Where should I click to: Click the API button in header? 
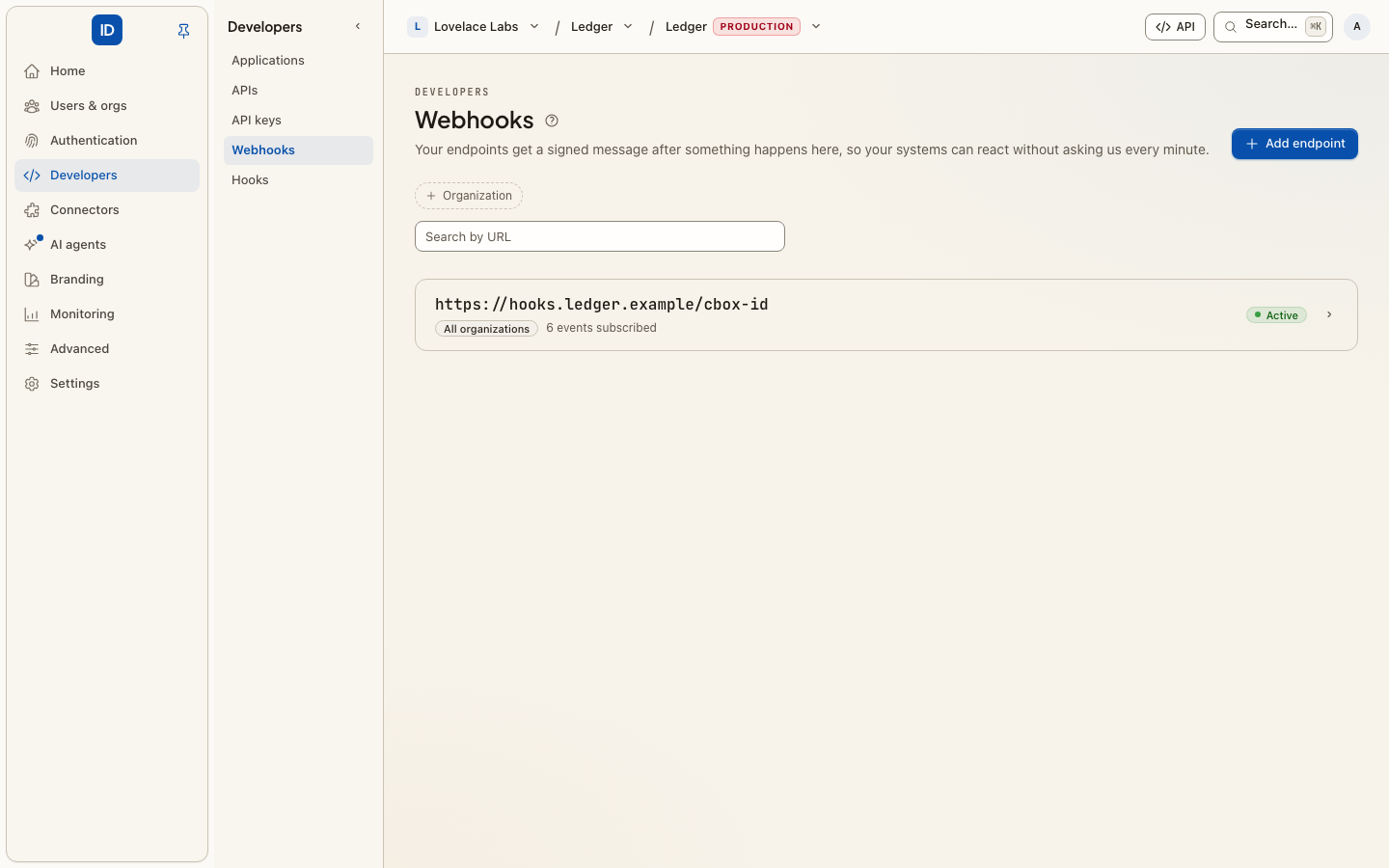(1175, 27)
